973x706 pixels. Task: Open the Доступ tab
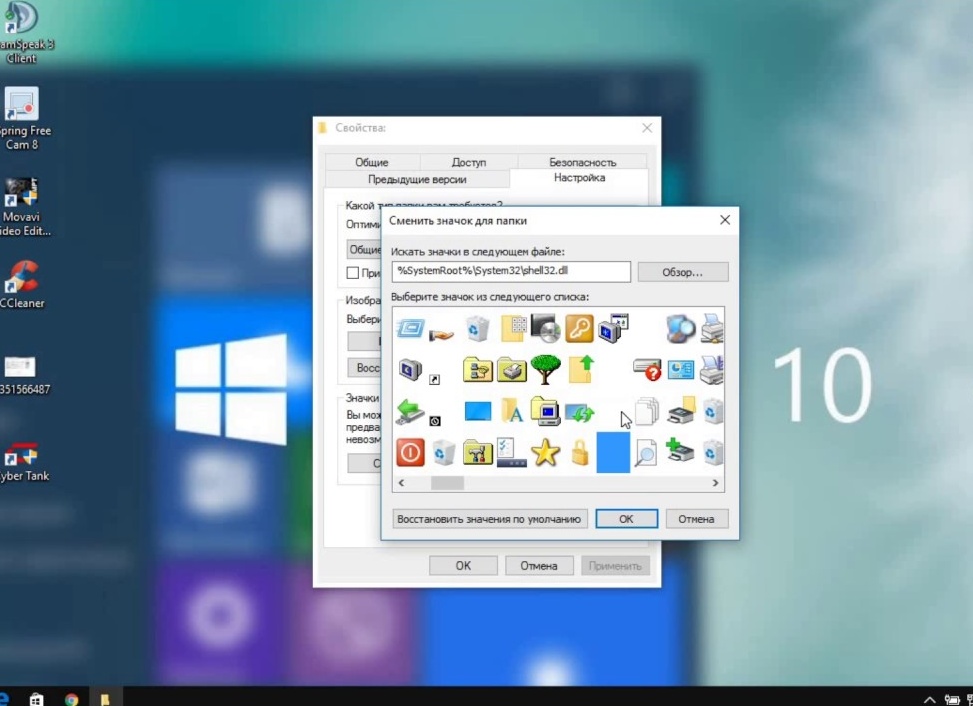tap(469, 162)
